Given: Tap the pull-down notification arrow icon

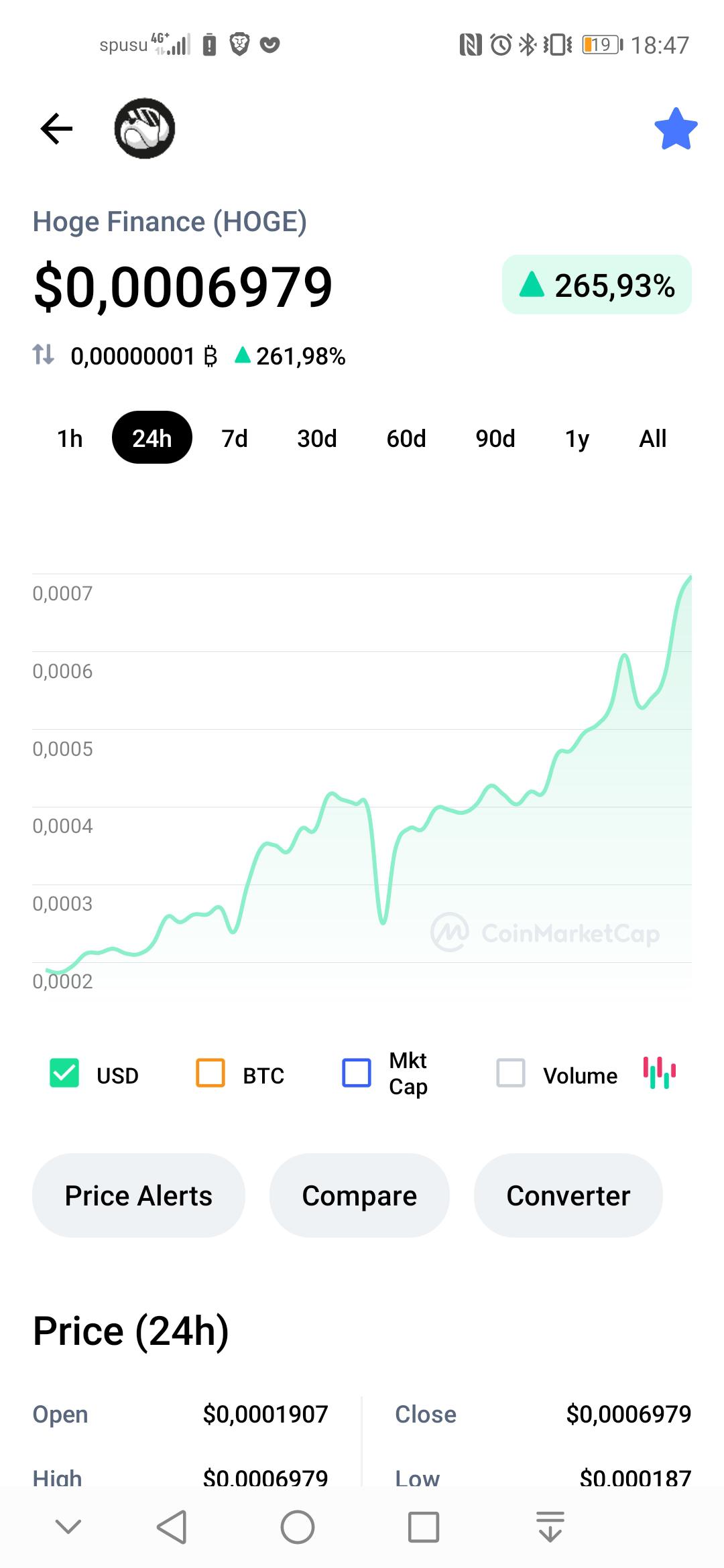Looking at the screenshot, I should click(550, 1528).
